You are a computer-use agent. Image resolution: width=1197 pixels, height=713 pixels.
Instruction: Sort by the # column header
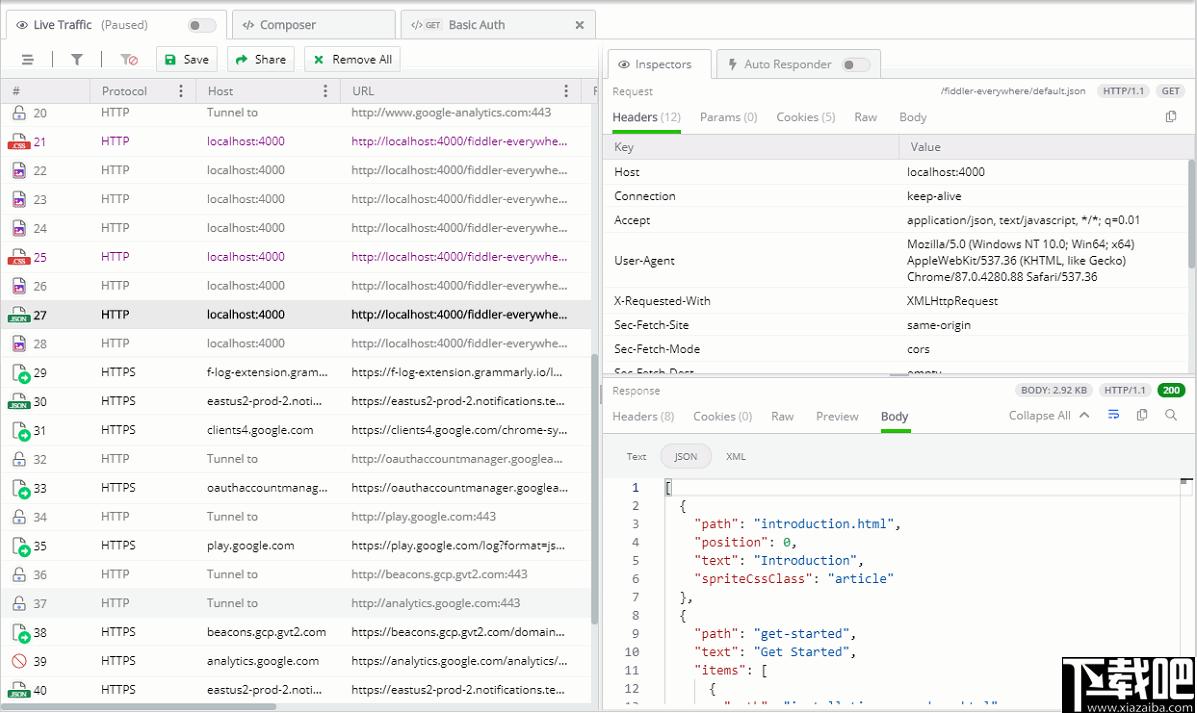click(x=16, y=91)
